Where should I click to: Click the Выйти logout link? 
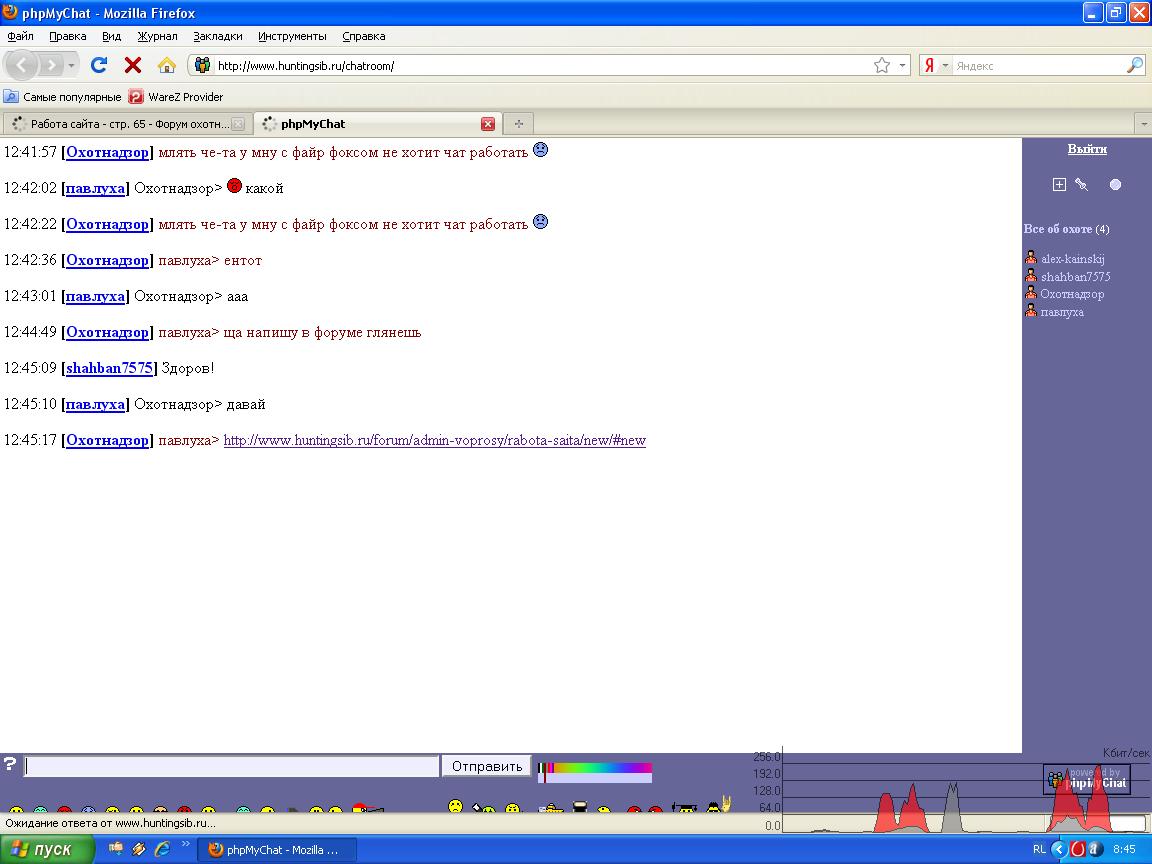click(1086, 149)
